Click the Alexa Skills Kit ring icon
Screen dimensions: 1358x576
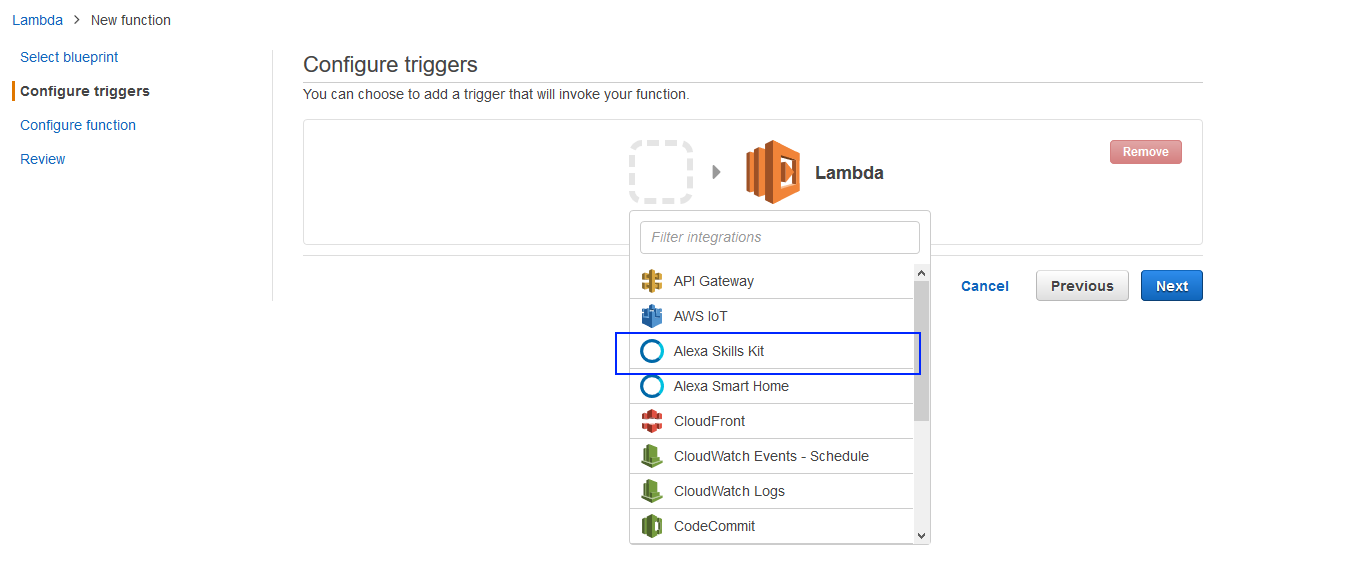[652, 351]
